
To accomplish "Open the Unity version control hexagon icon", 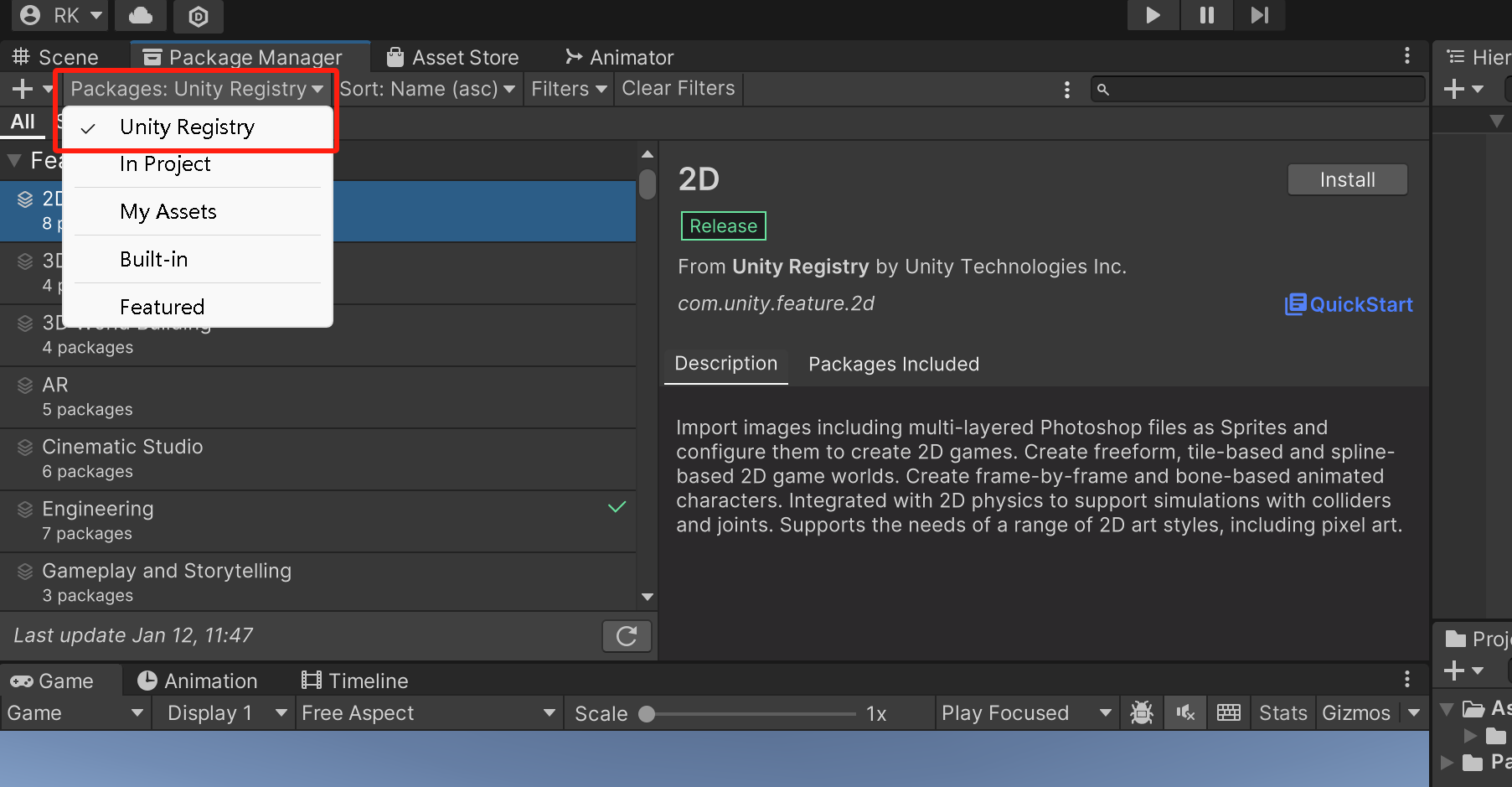I will coord(199,16).
